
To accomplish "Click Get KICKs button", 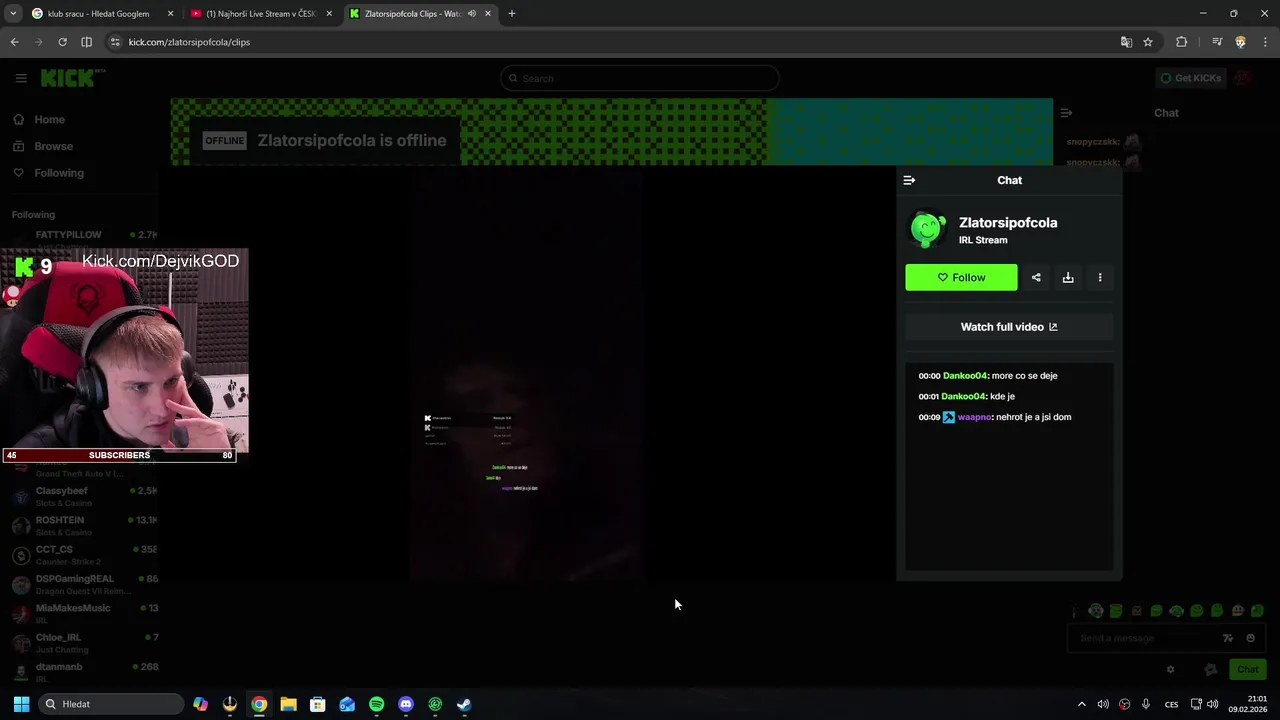I will coord(1190,78).
